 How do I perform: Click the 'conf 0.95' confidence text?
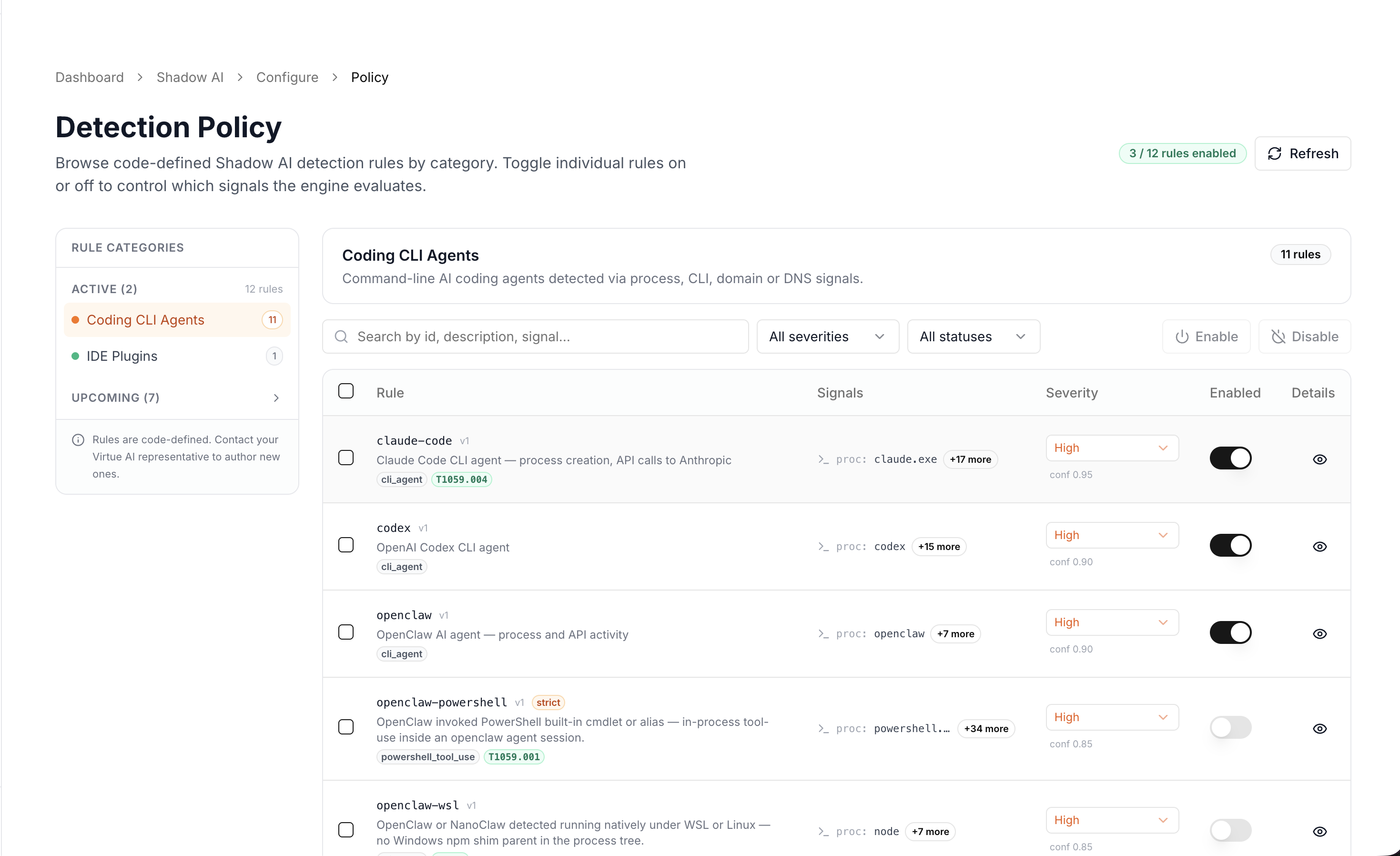tap(1070, 475)
